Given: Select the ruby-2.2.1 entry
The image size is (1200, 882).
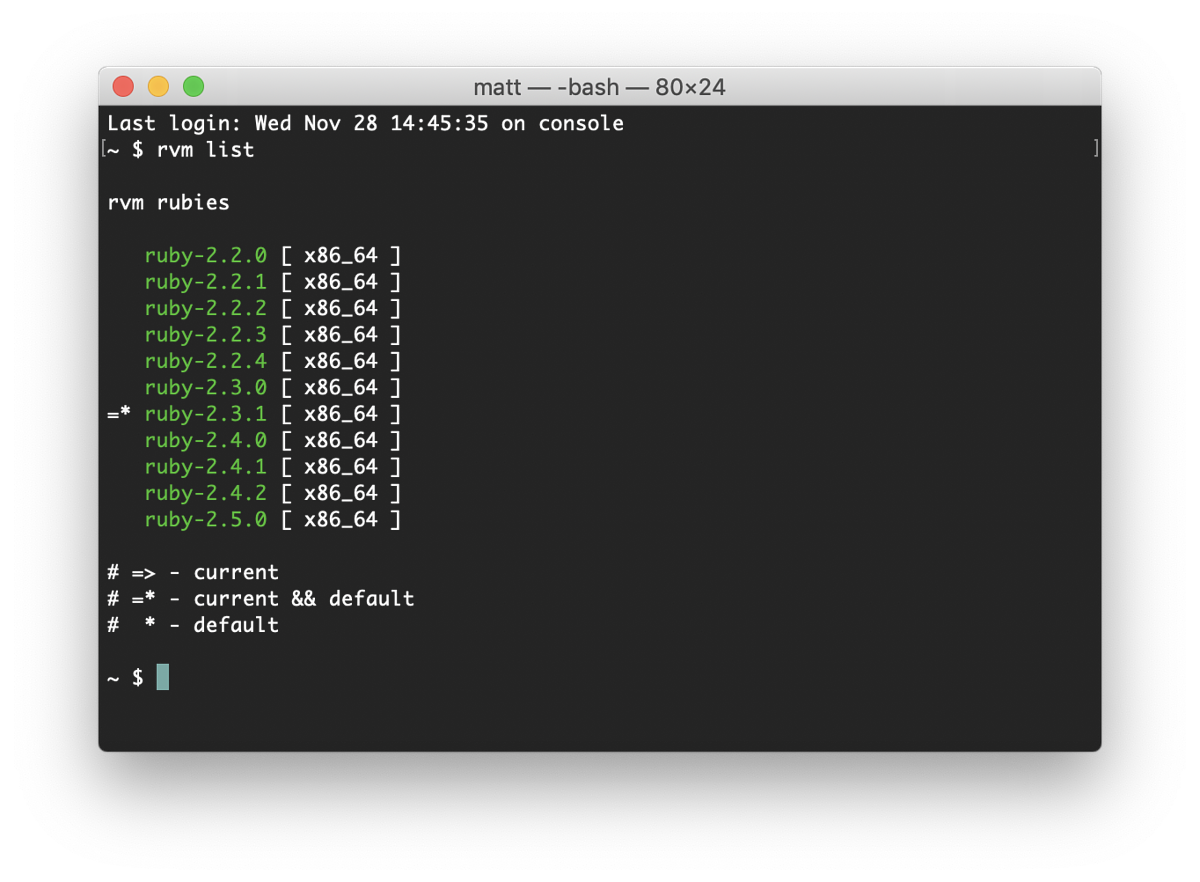Looking at the screenshot, I should (x=207, y=282).
